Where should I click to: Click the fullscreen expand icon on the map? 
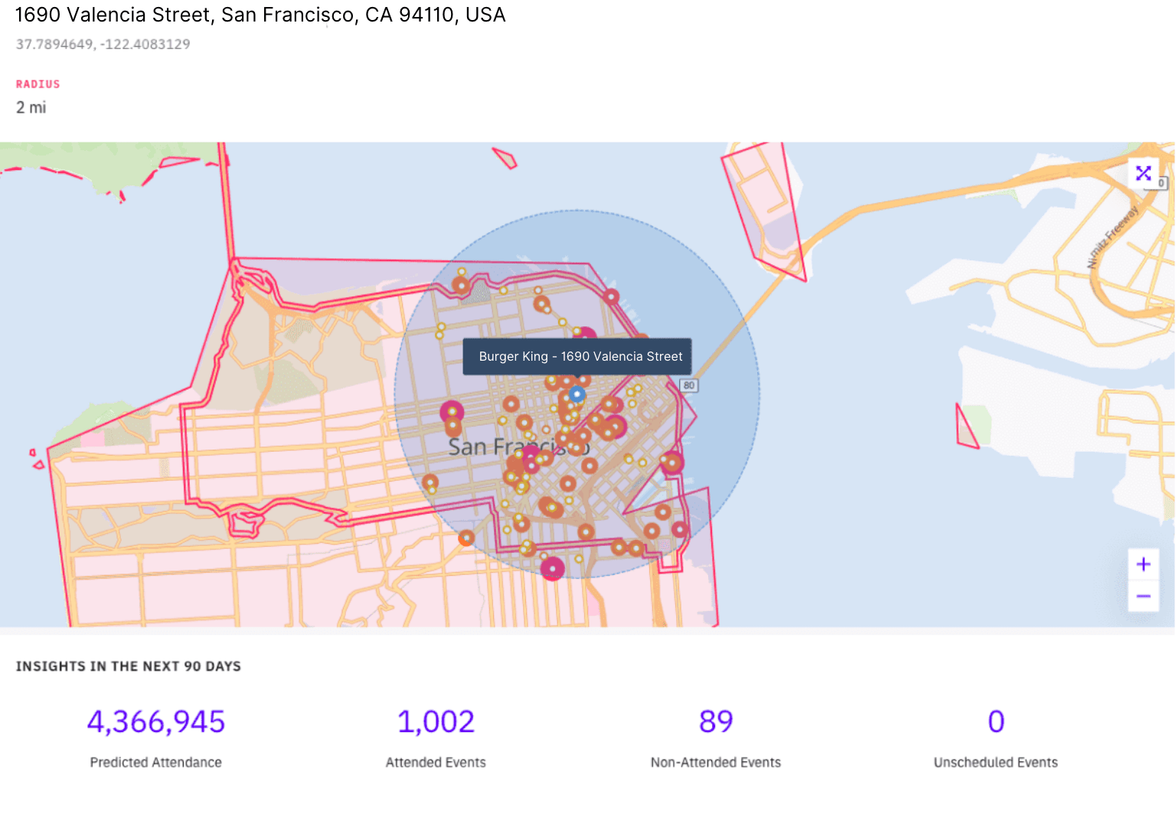pyautogui.click(x=1143, y=172)
